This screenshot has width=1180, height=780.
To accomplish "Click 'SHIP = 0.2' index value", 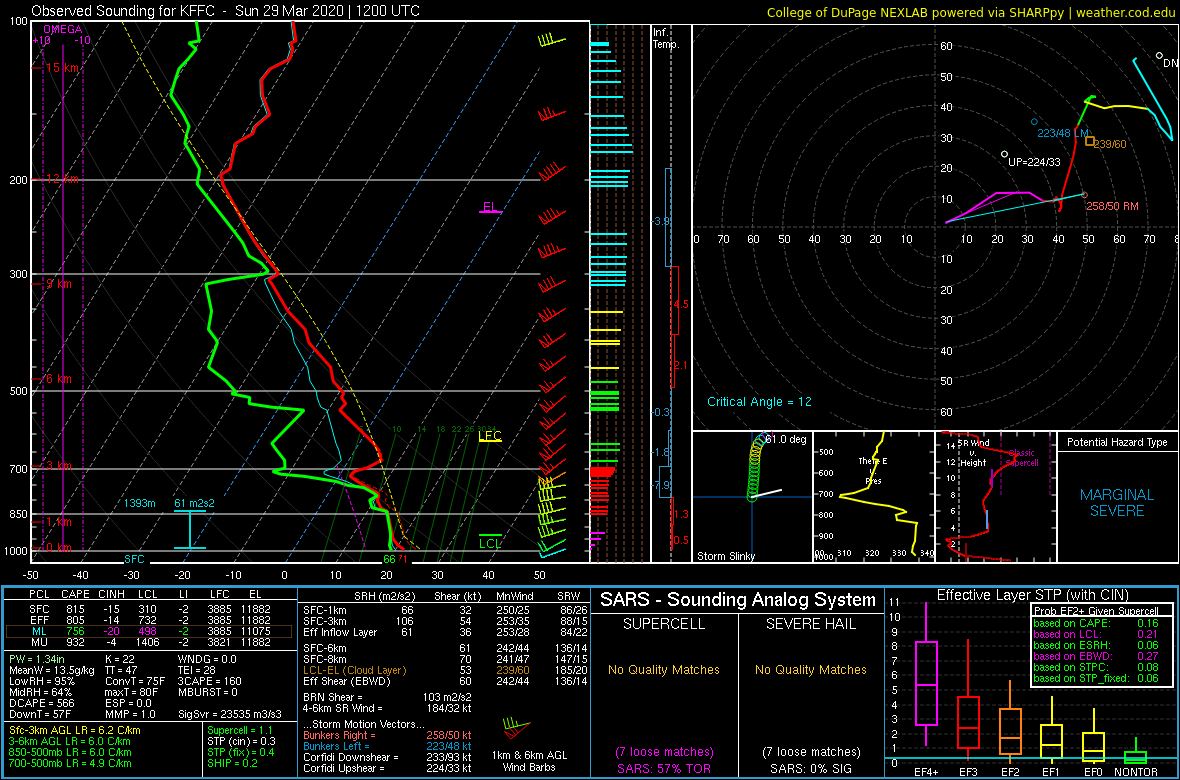I will pos(234,763).
